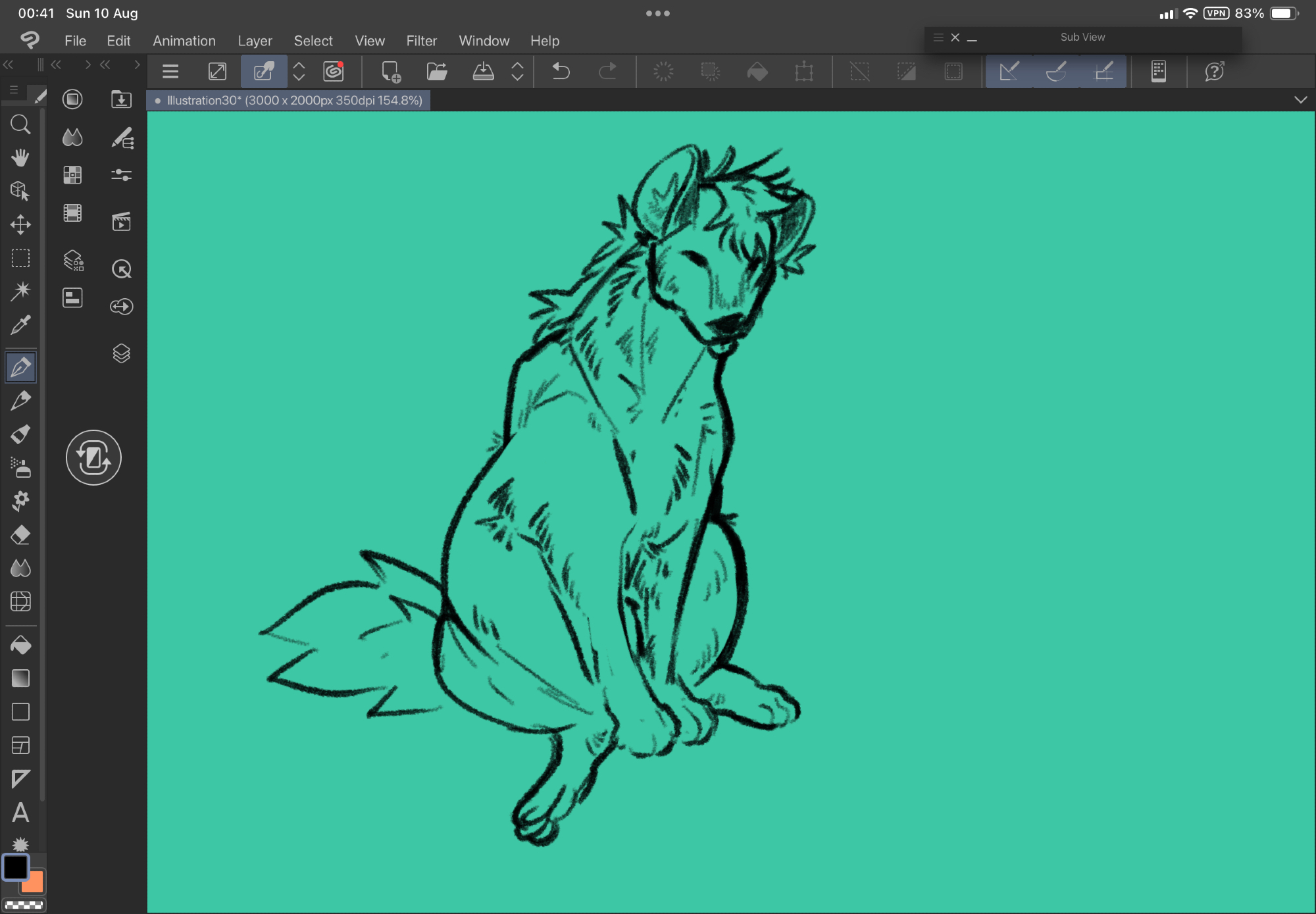This screenshot has width=1316, height=914.
Task: Select the Illustration30 canvas tab
Action: click(290, 100)
